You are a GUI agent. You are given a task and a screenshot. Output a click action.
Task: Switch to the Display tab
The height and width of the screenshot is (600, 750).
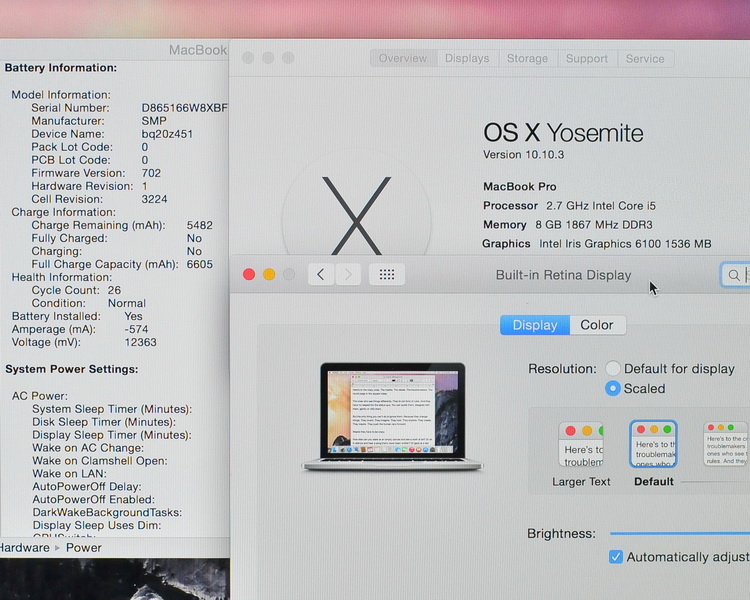point(535,325)
